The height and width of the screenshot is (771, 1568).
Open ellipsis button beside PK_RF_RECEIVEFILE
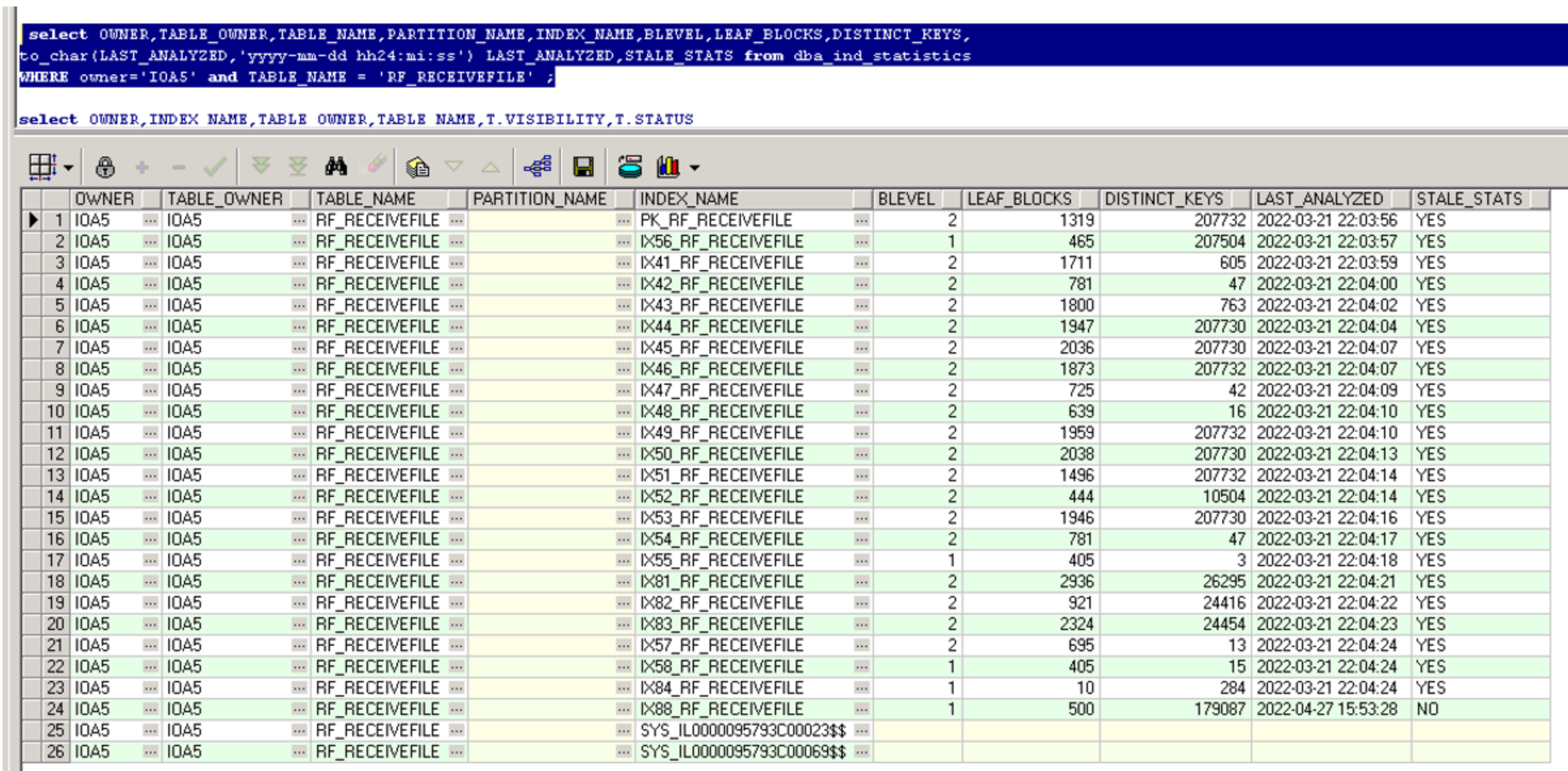[x=861, y=220]
